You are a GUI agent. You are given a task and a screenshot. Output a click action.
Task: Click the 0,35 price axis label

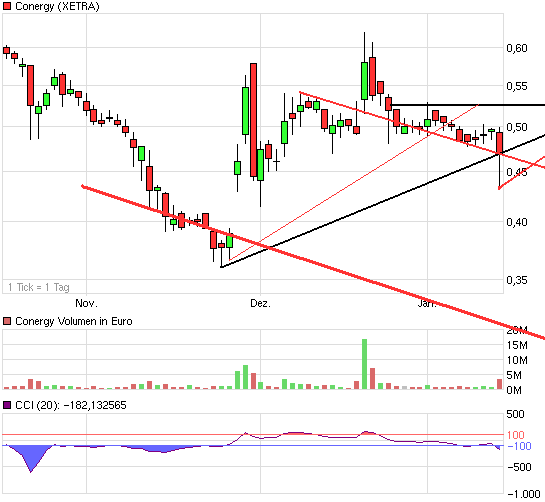[x=517, y=280]
